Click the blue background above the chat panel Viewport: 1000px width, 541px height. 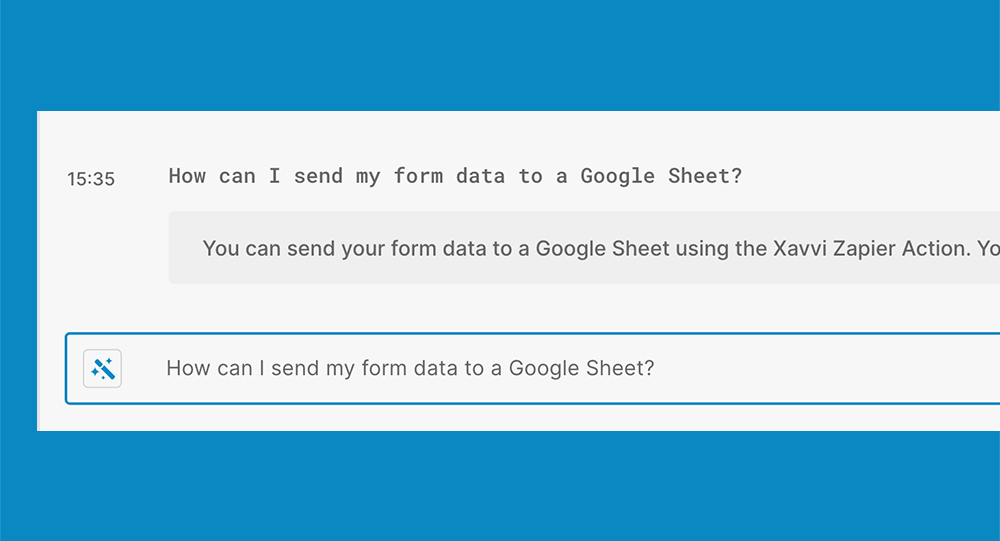point(500,55)
